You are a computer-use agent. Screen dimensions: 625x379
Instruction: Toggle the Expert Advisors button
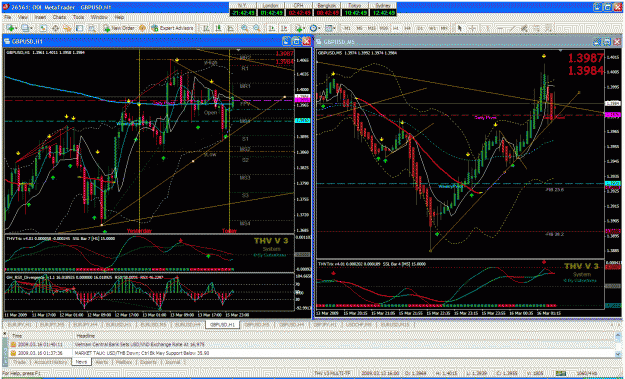pyautogui.click(x=172, y=28)
